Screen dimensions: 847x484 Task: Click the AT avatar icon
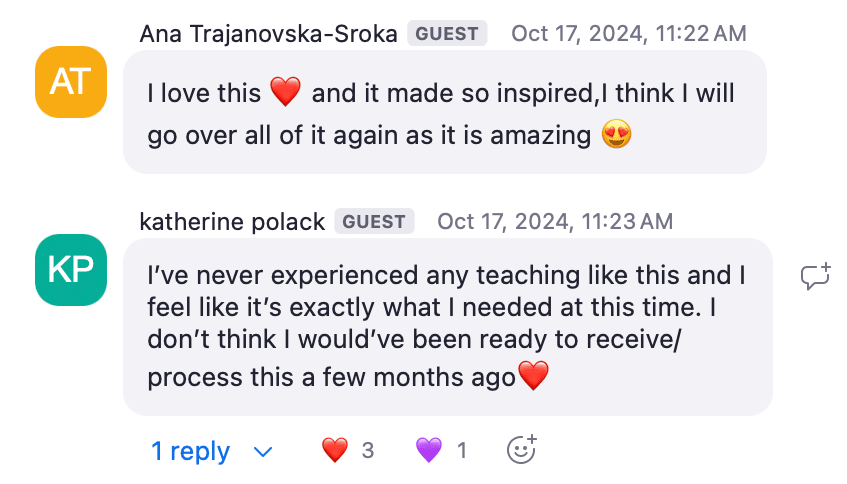(x=70, y=82)
